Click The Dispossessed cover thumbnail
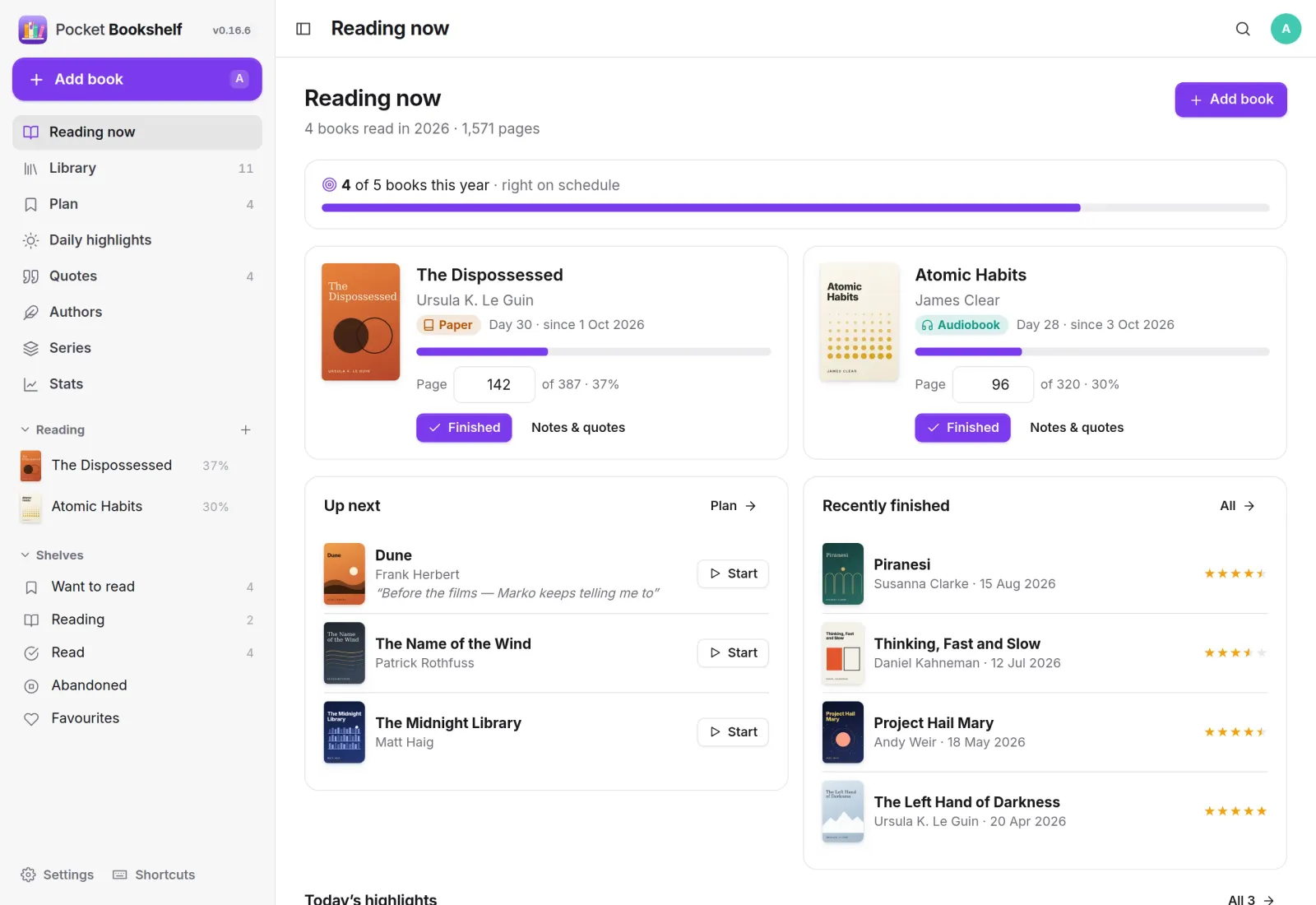Screen dimensions: 1316x905 360,322
